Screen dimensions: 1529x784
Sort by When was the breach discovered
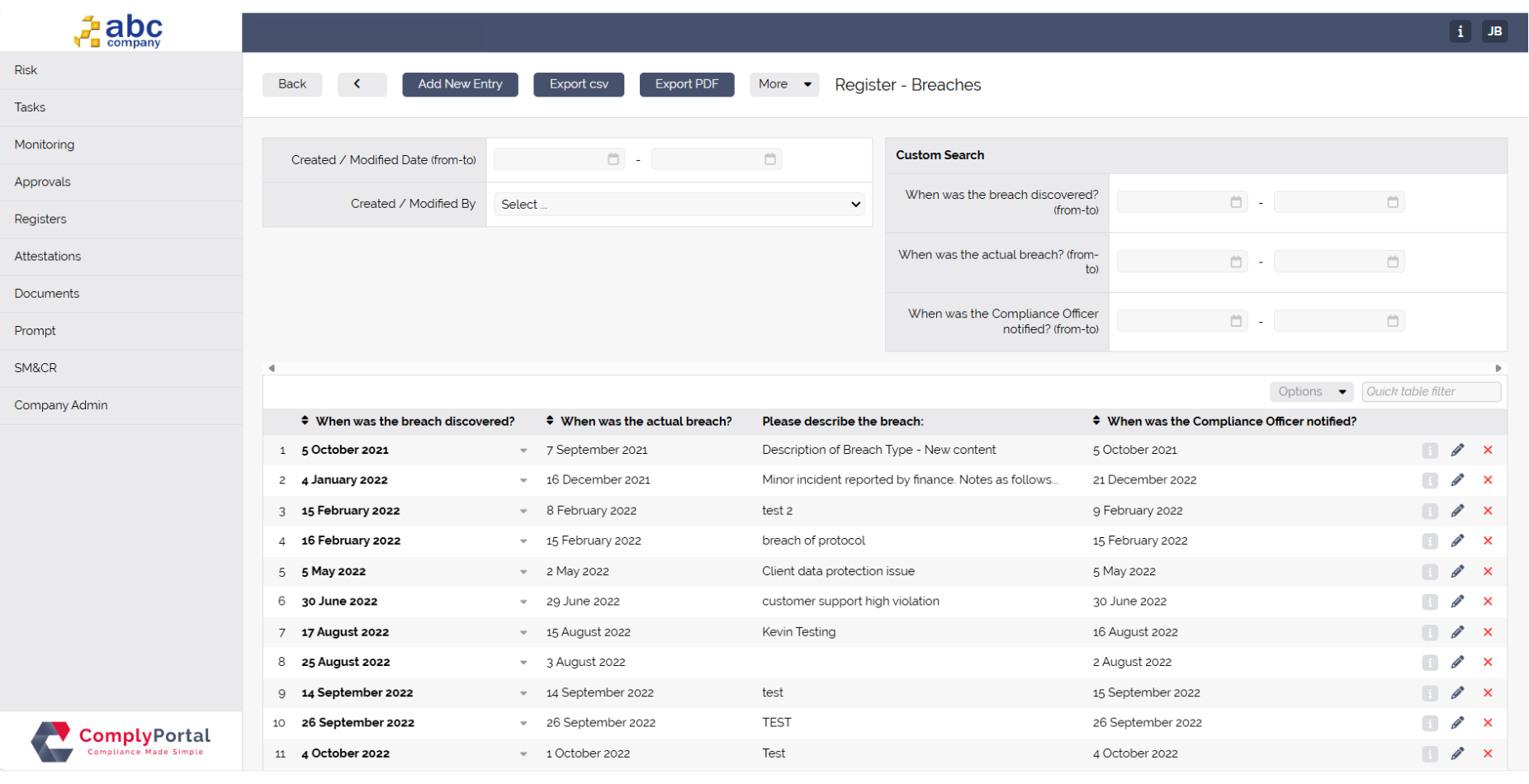pos(305,421)
